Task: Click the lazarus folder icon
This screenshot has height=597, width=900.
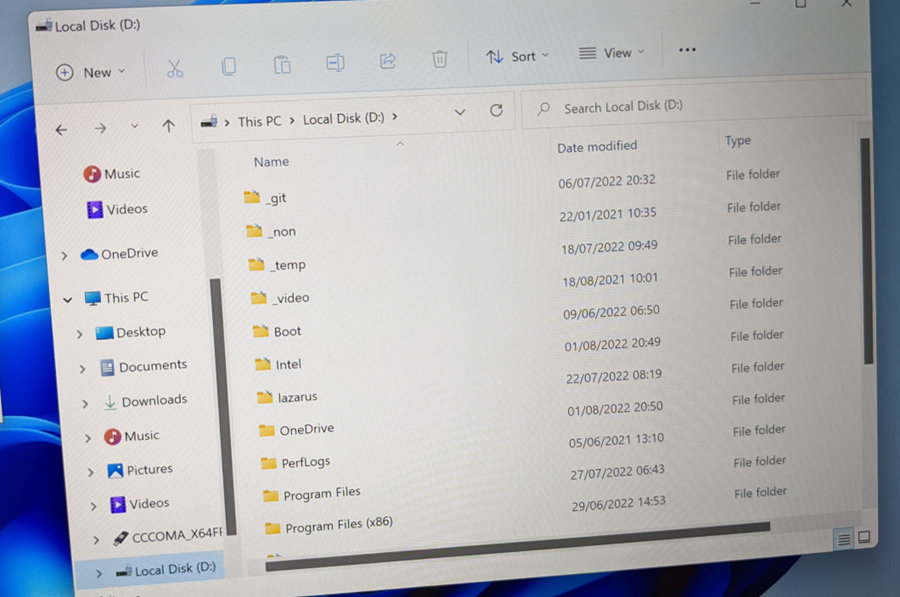Action: 265,396
